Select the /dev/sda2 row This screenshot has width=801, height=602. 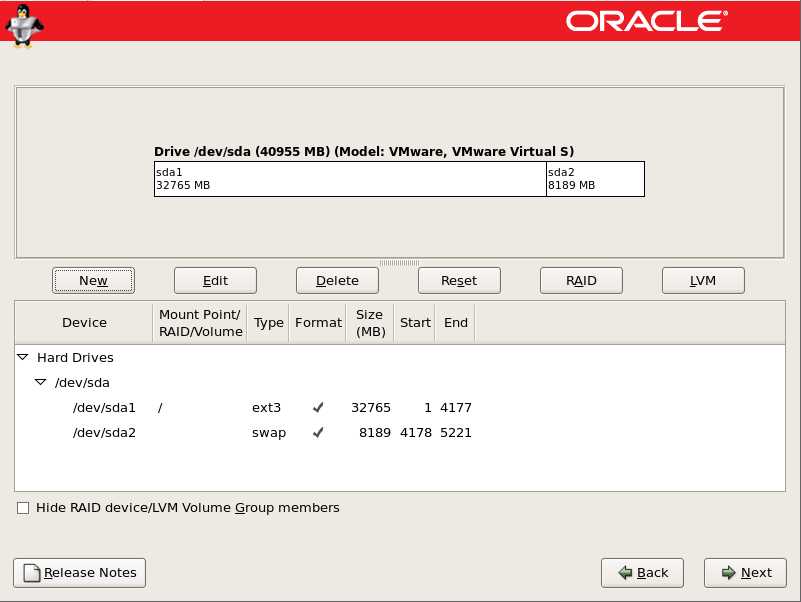pos(400,433)
